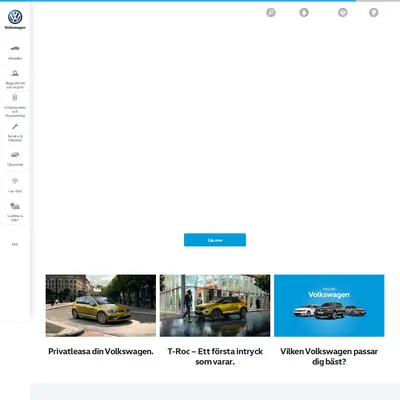Image resolution: width=400 pixels, height=400 pixels.
Task: Open the electric charging cars sidebar icon
Action: click(x=15, y=206)
